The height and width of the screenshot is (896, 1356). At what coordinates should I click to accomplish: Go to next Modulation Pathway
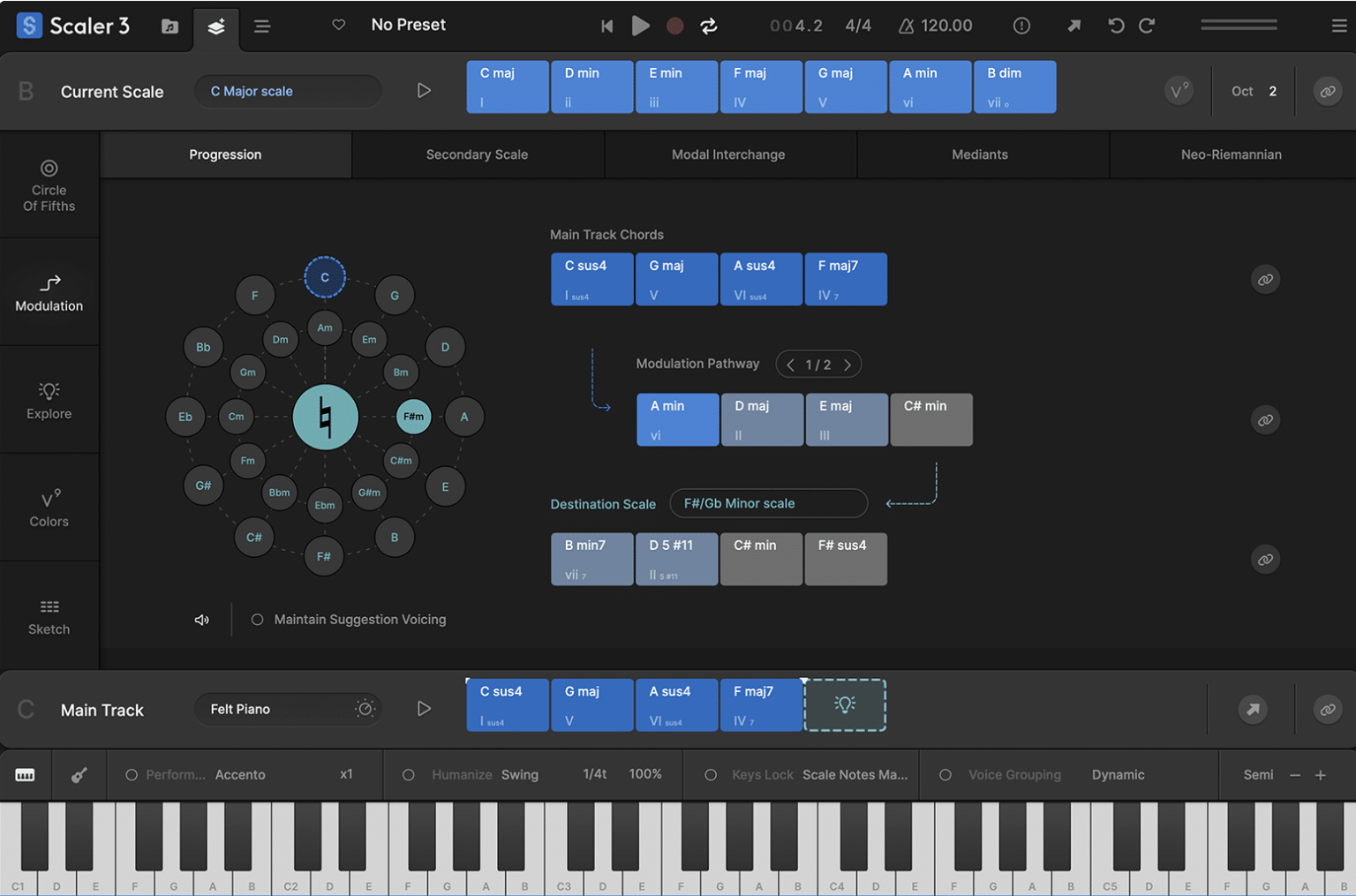(x=847, y=365)
